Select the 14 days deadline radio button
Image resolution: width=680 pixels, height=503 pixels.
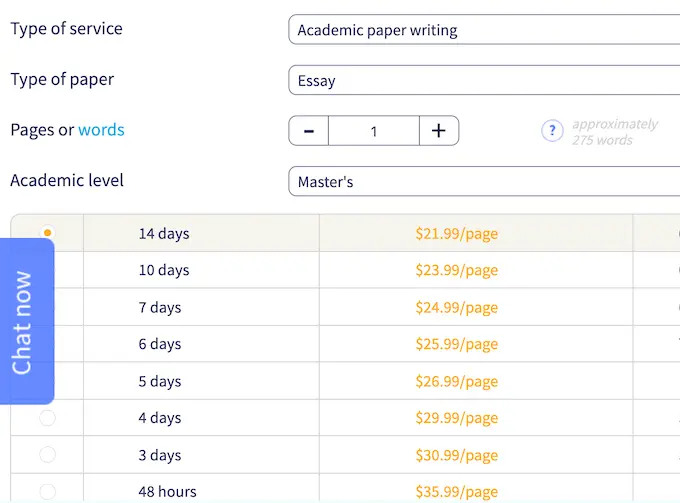tap(47, 233)
